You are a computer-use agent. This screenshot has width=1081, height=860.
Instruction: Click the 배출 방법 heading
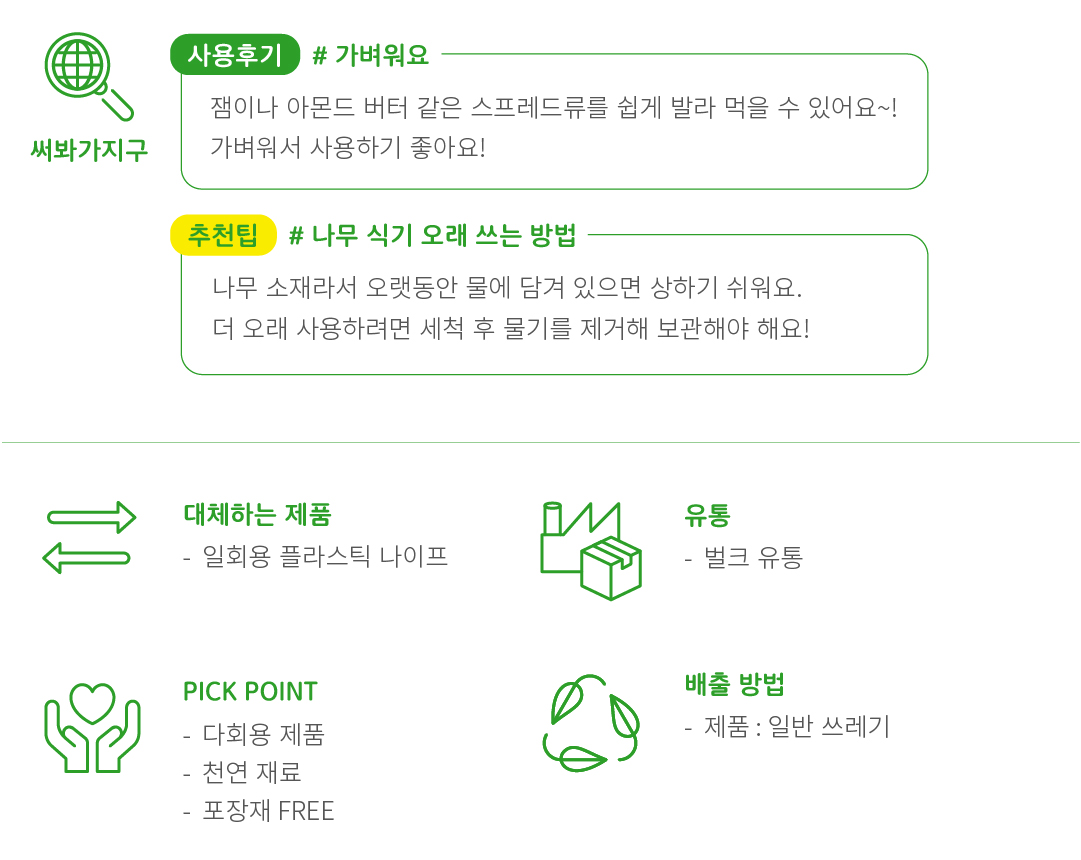(734, 685)
